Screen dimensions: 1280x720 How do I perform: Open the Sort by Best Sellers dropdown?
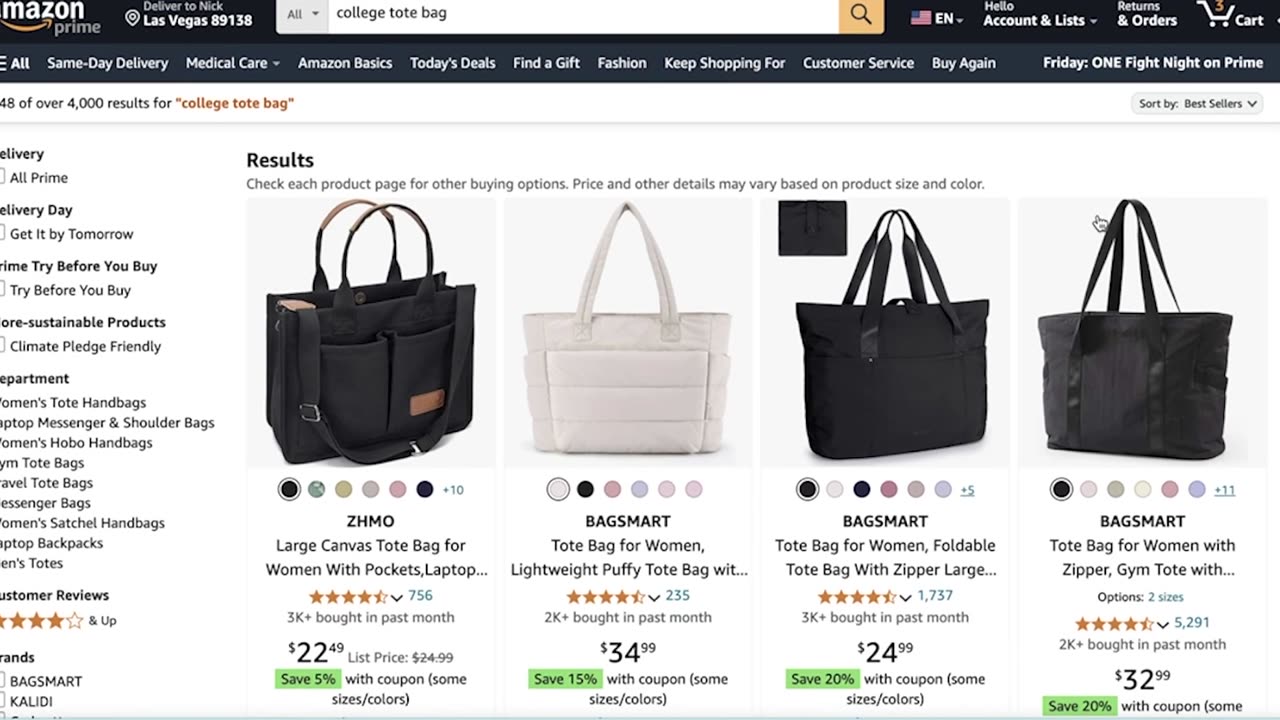point(1198,104)
